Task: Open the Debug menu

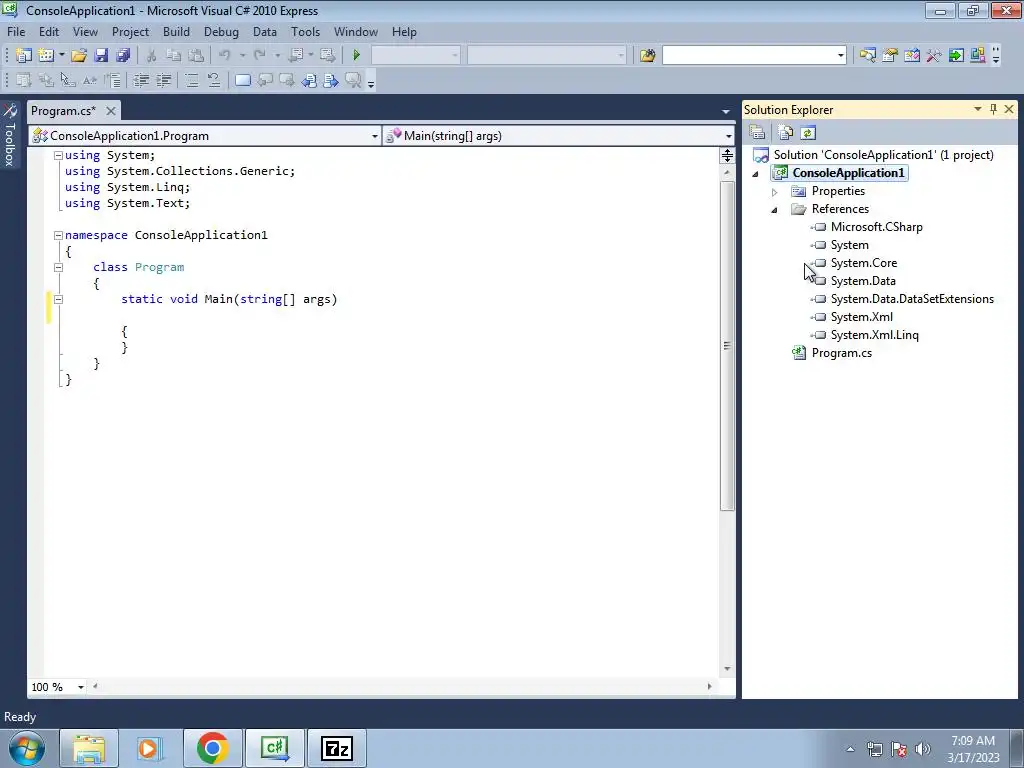Action: [221, 31]
